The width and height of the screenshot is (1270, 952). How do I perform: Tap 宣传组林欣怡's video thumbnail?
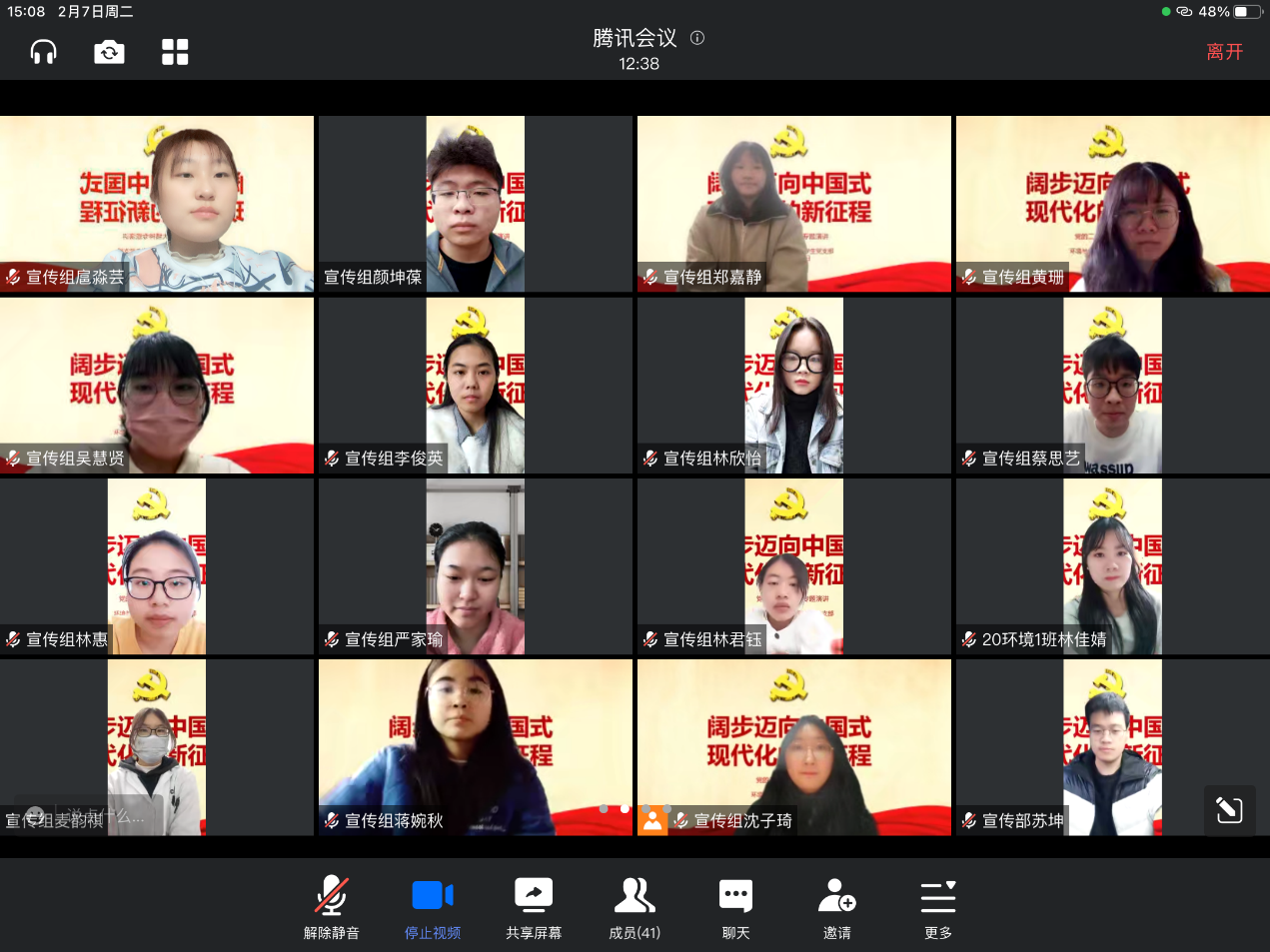coord(793,385)
